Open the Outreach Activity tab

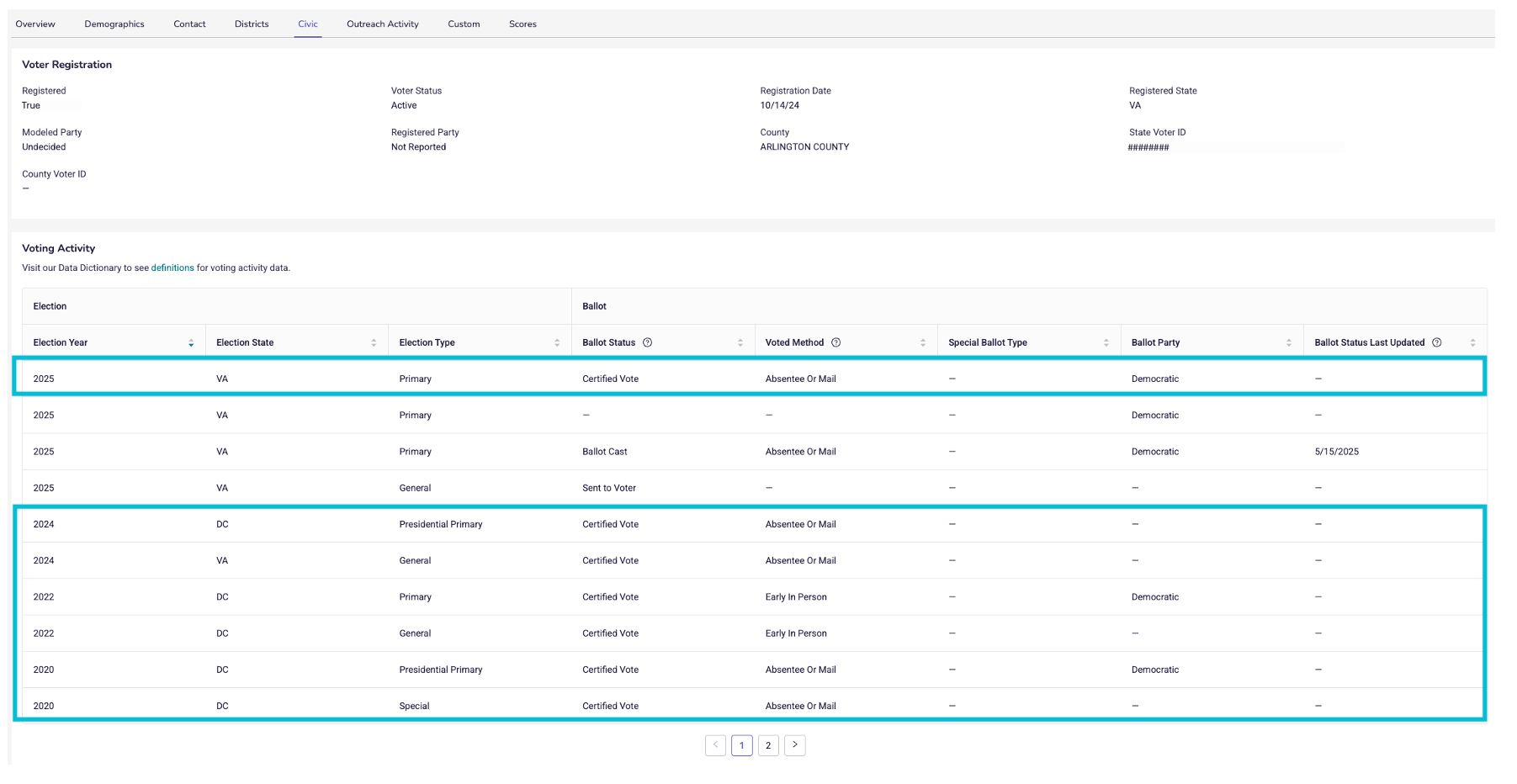click(x=383, y=24)
